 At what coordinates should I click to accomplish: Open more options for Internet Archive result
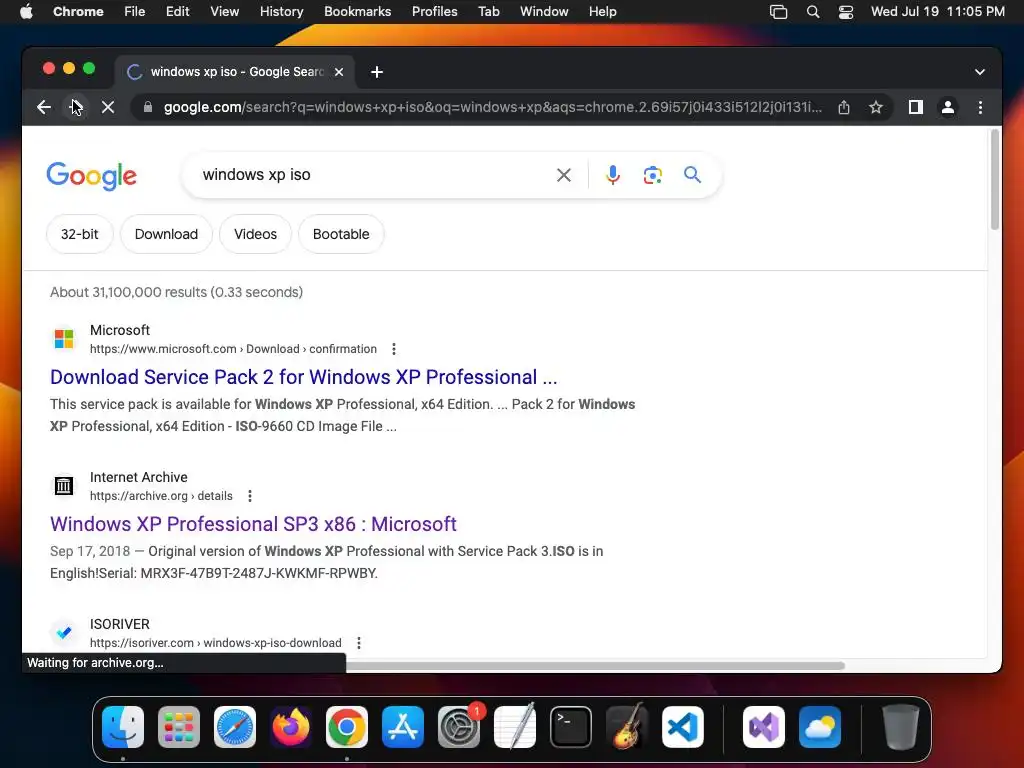click(249, 496)
